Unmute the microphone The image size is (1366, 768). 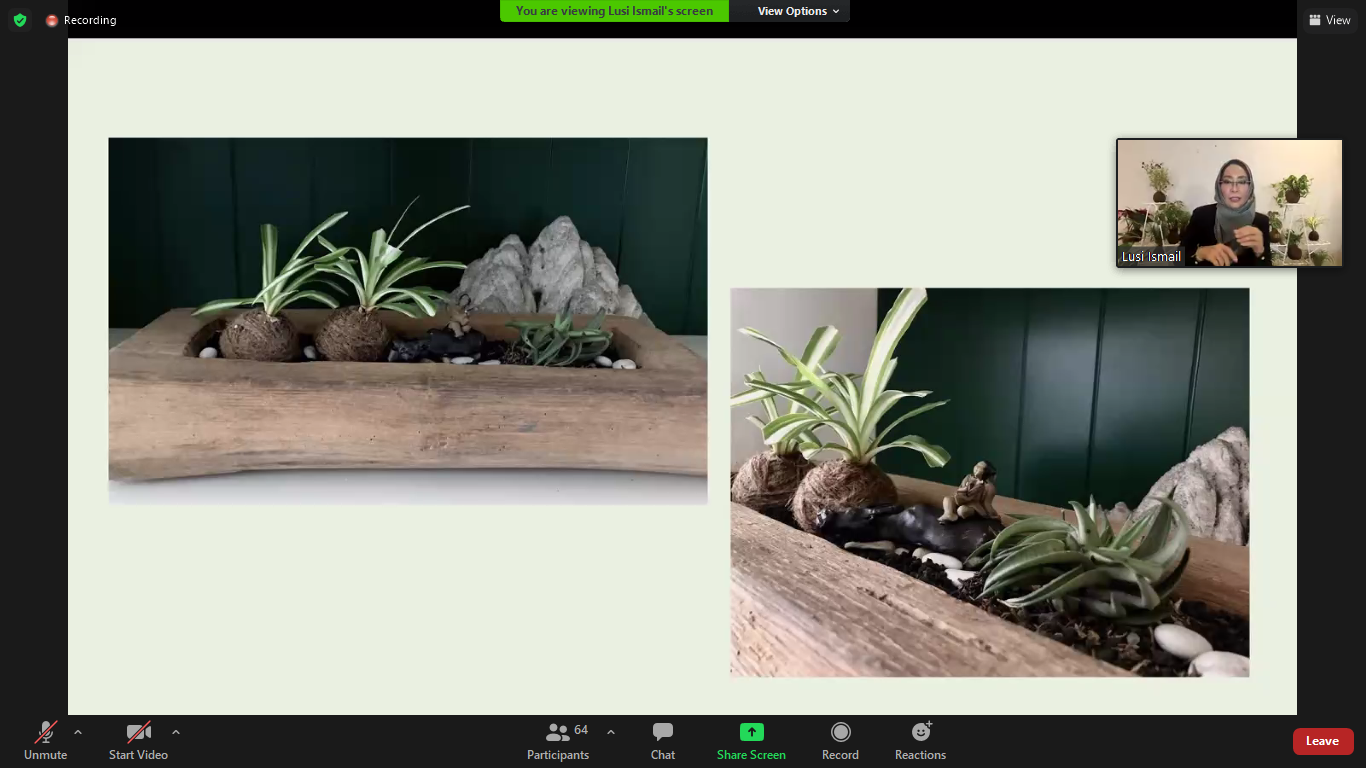(45, 741)
